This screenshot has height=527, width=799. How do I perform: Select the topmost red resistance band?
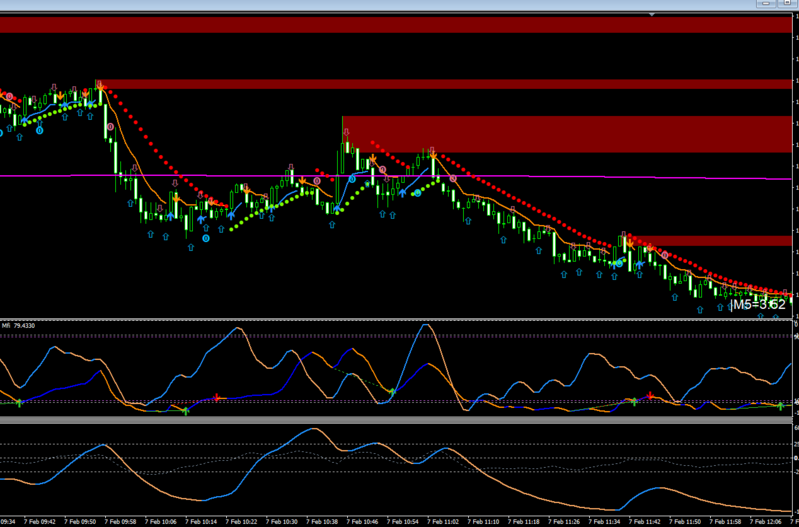[395, 25]
